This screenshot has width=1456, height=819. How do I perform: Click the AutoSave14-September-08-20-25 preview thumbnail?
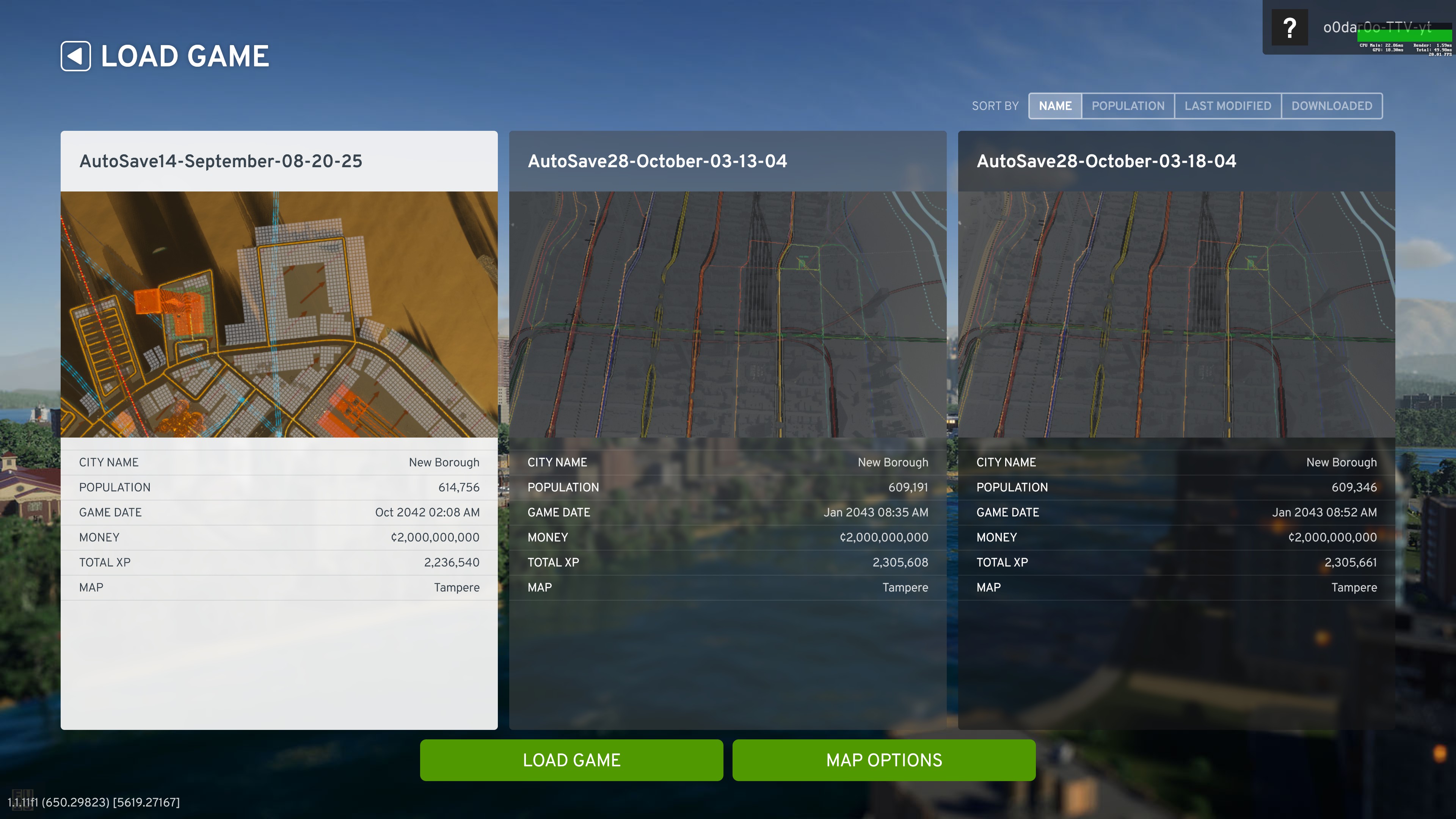tap(279, 314)
